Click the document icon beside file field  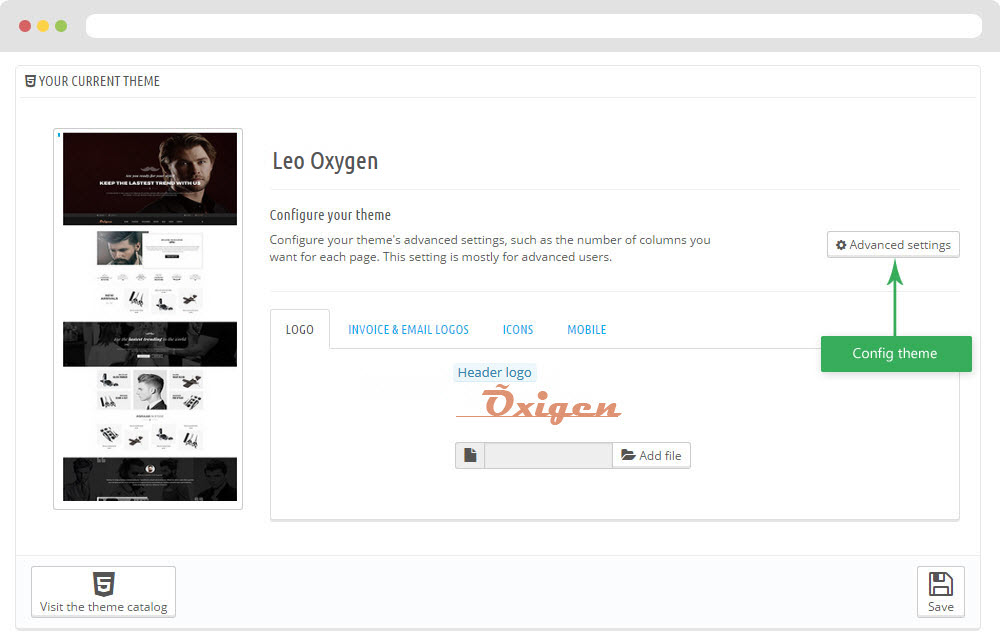coord(470,455)
